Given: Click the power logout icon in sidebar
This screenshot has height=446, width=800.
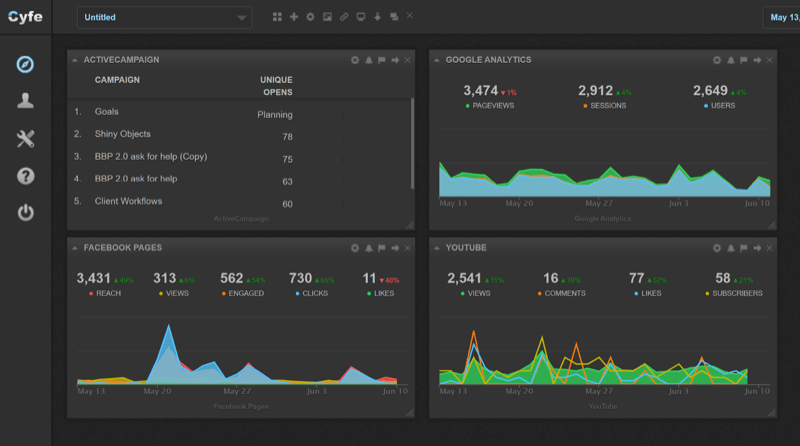Looking at the screenshot, I should [x=25, y=212].
